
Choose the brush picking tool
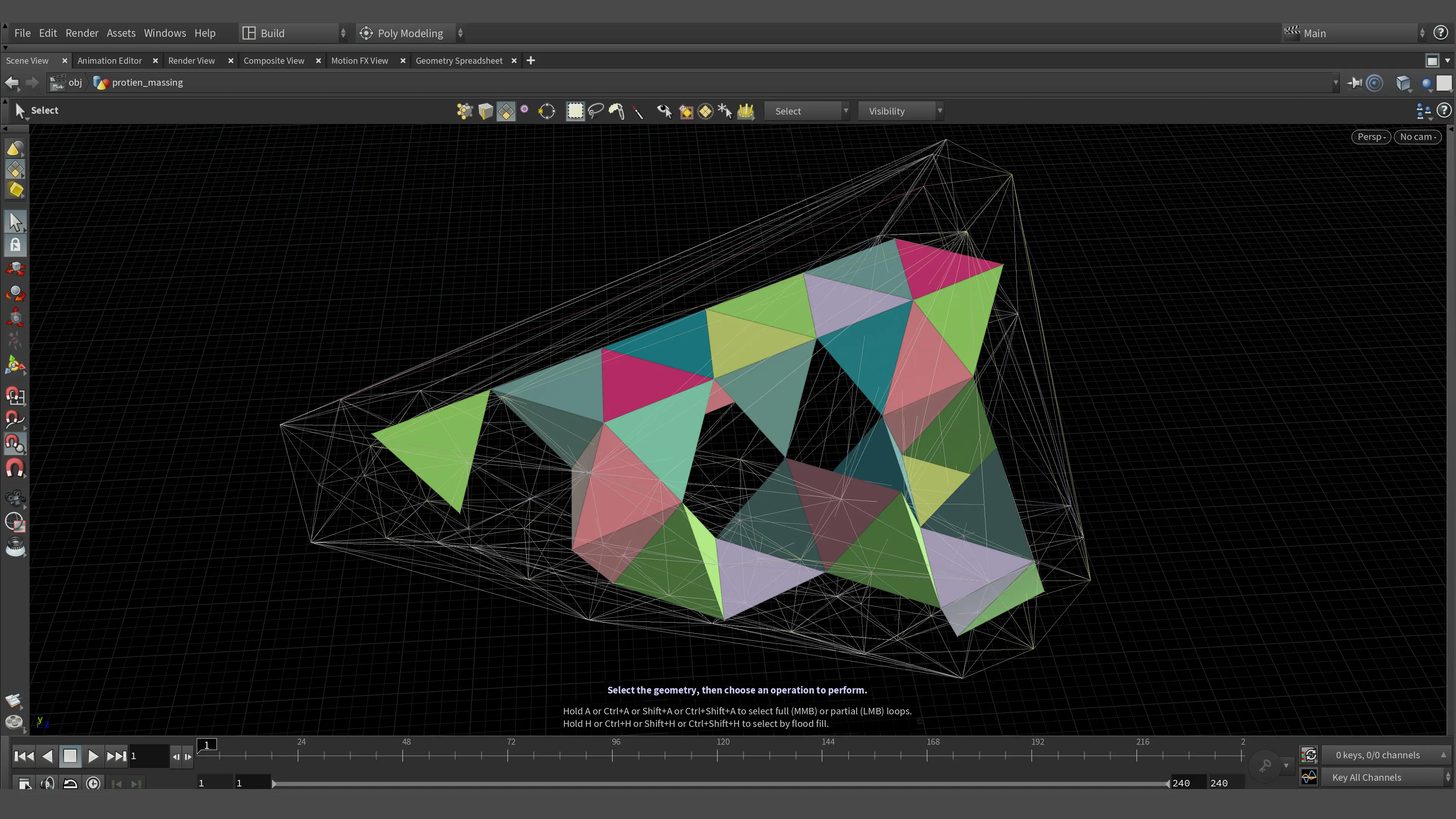tap(616, 111)
